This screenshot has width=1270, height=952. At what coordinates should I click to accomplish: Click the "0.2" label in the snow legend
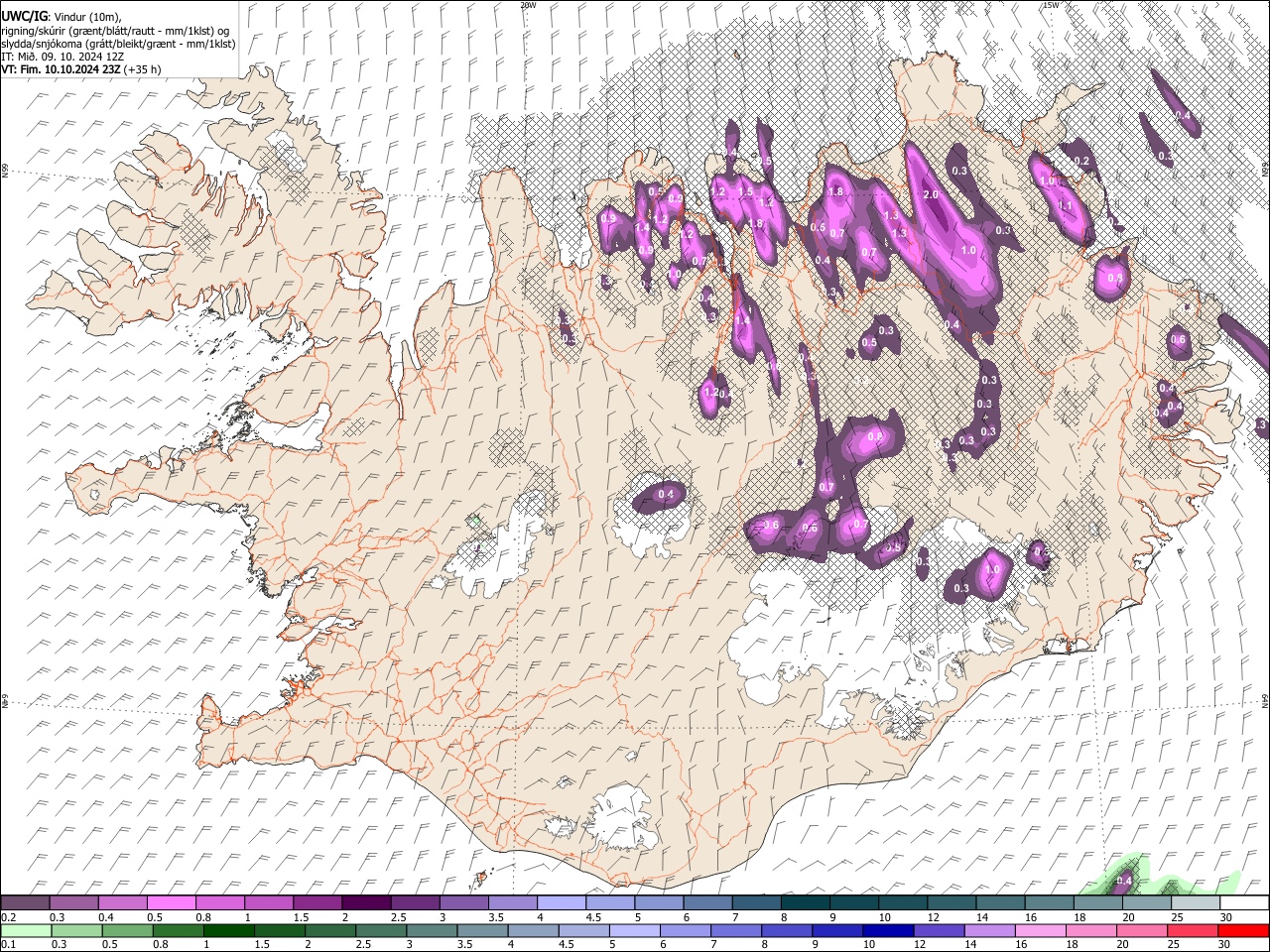pyautogui.click(x=9, y=916)
